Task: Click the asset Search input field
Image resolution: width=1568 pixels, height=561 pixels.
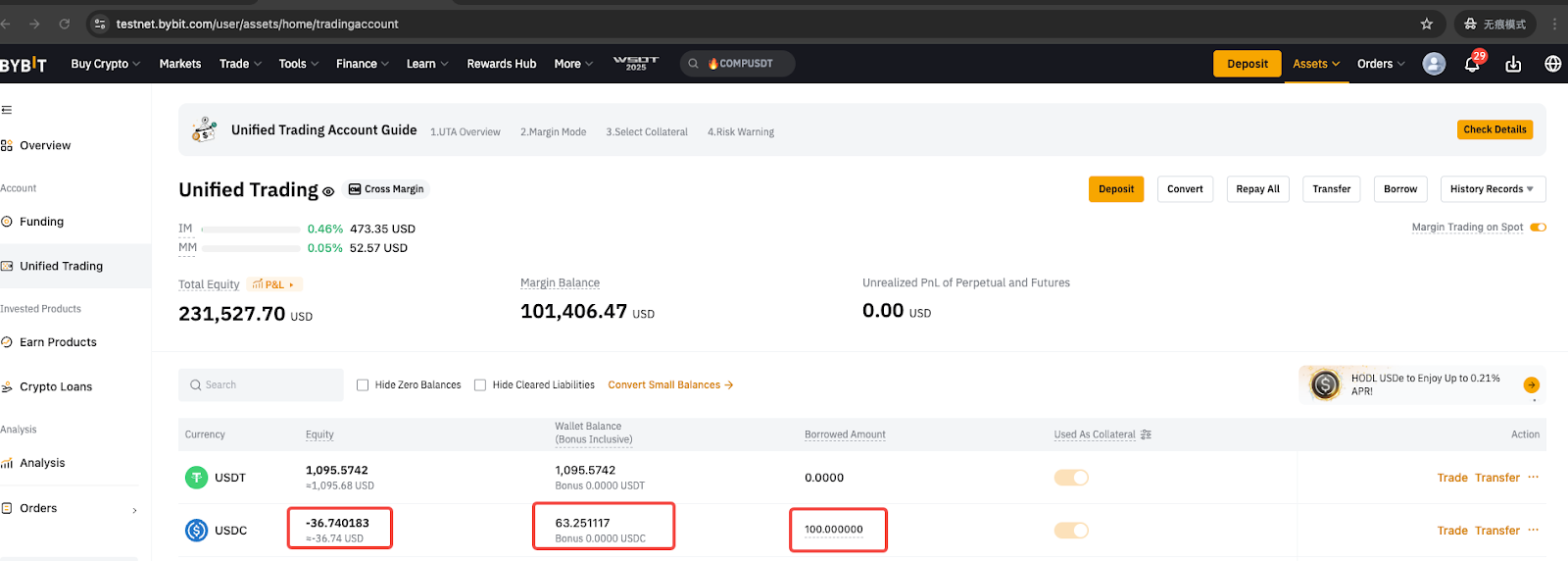Action: (261, 385)
